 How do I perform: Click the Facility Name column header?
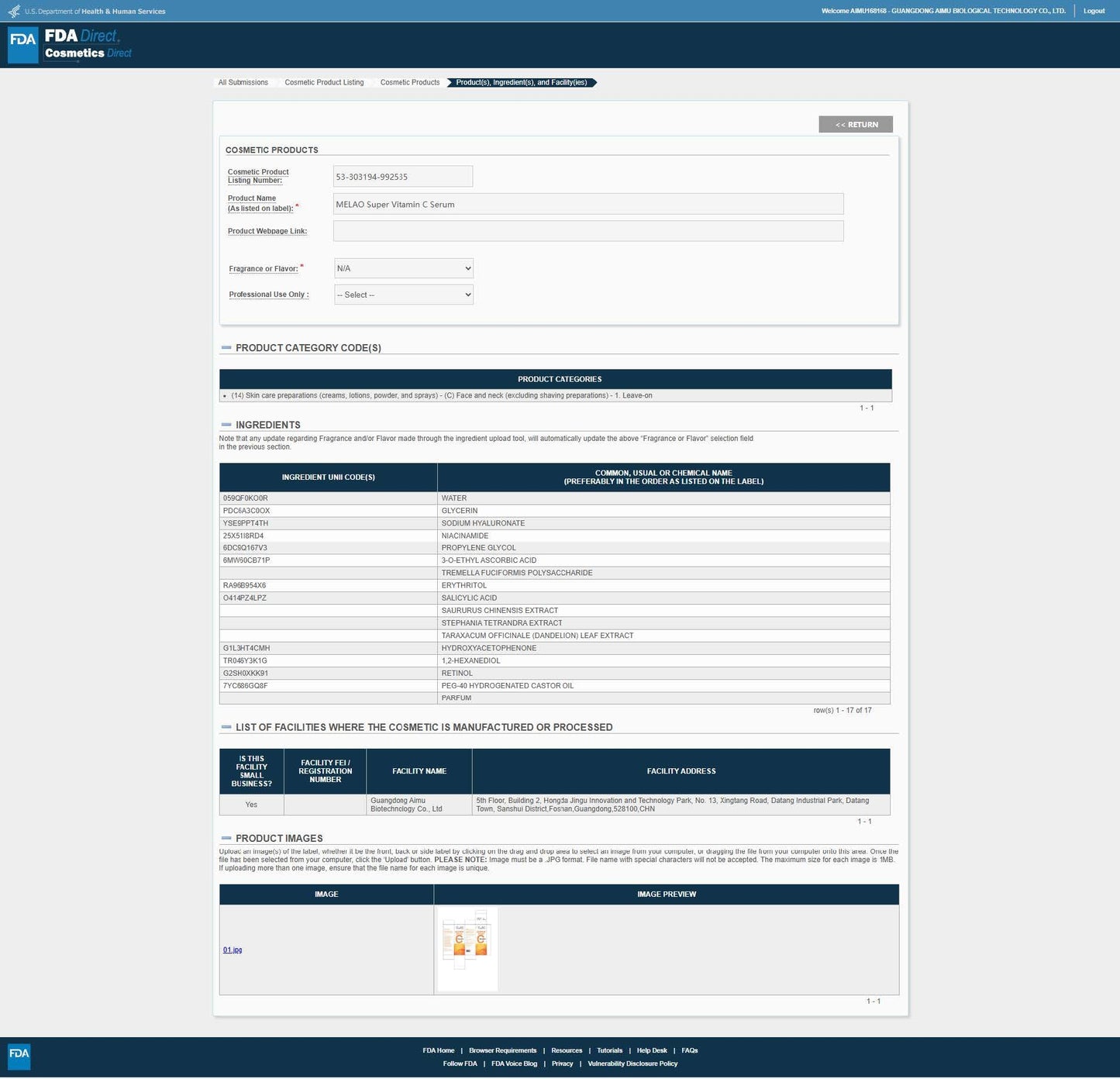click(419, 771)
